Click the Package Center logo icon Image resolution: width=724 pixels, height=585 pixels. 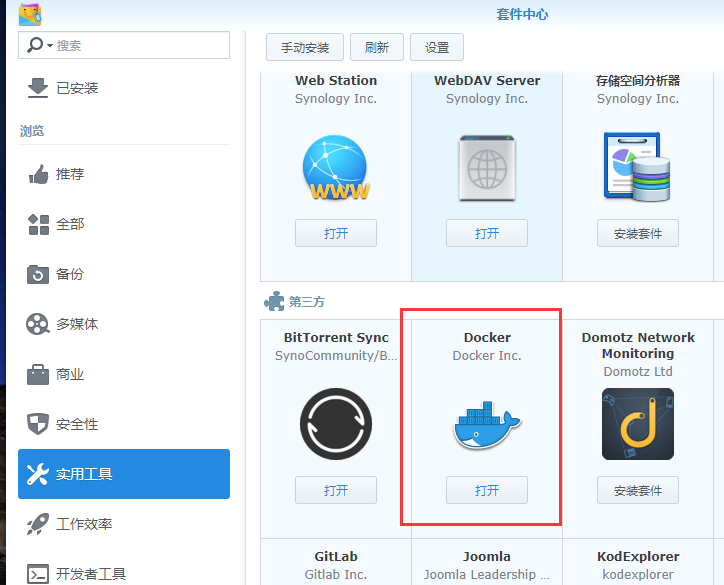click(x=30, y=14)
